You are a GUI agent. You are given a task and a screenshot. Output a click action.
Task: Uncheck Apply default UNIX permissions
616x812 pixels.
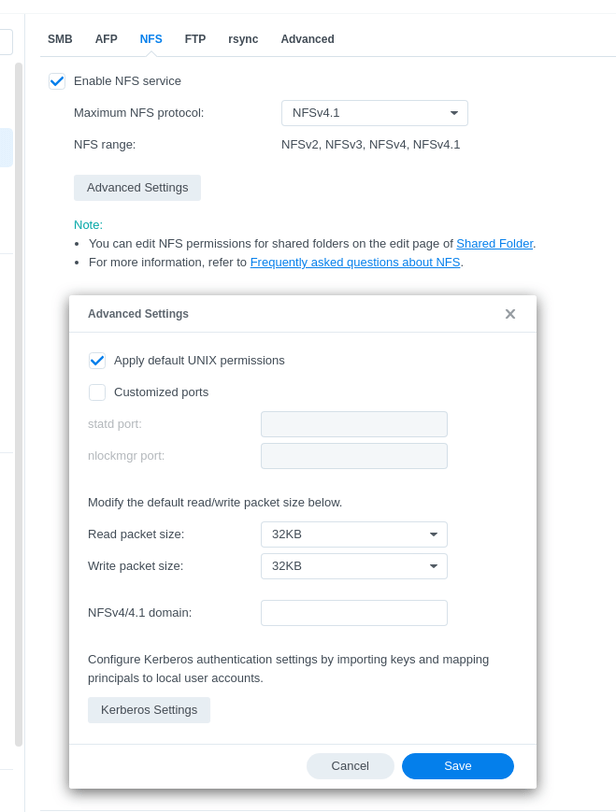click(97, 361)
